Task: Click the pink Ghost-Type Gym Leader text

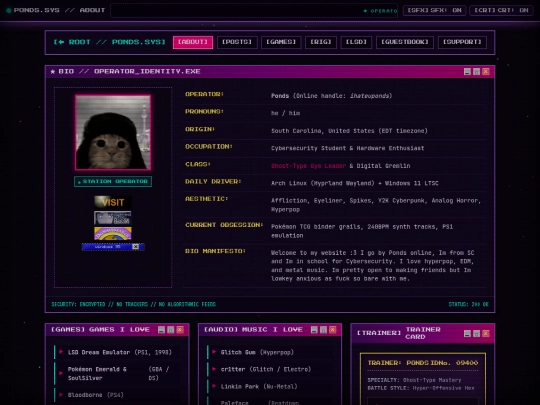Action: click(308, 166)
